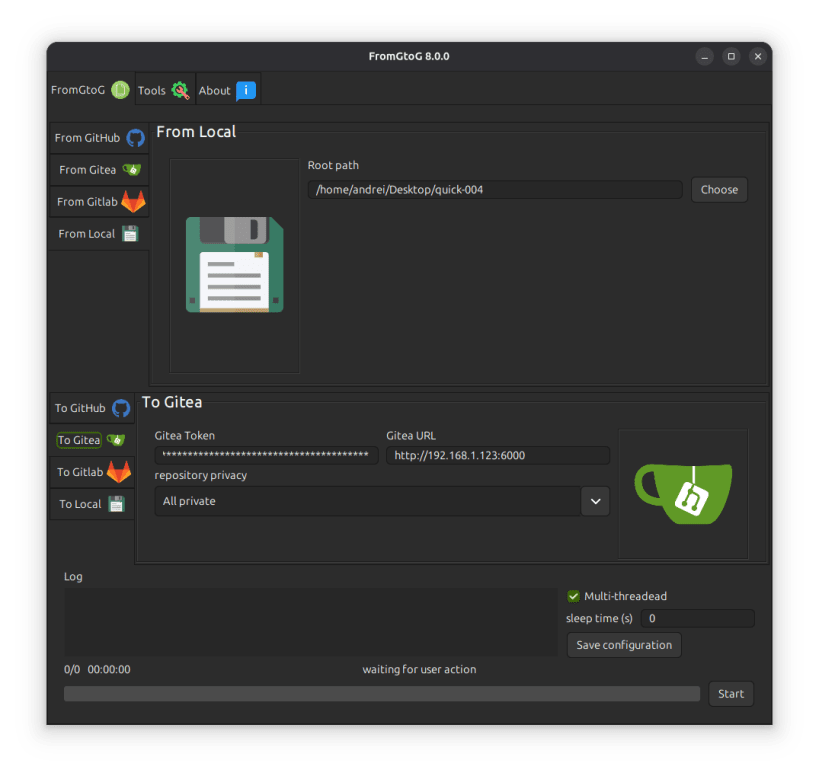Click the large green Gitea cup logo

(683, 493)
